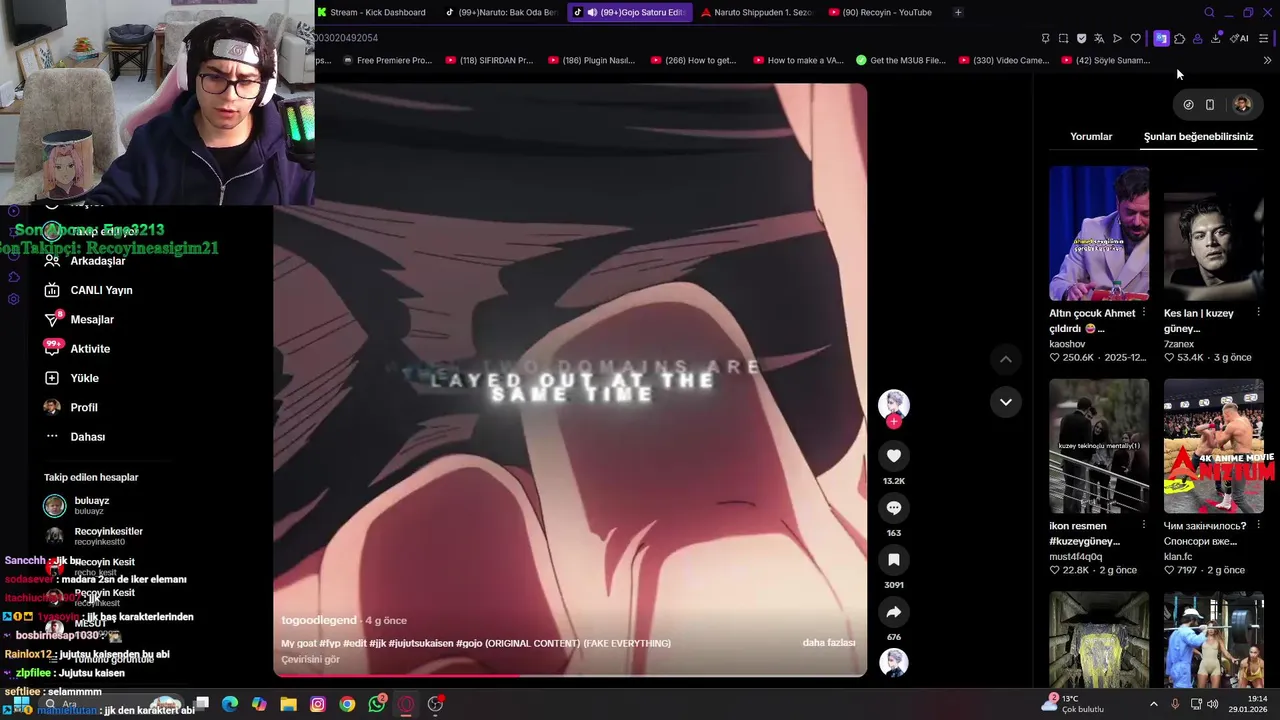Show more bookmarks with double chevron
The height and width of the screenshot is (720, 1280).
pos(1267,60)
